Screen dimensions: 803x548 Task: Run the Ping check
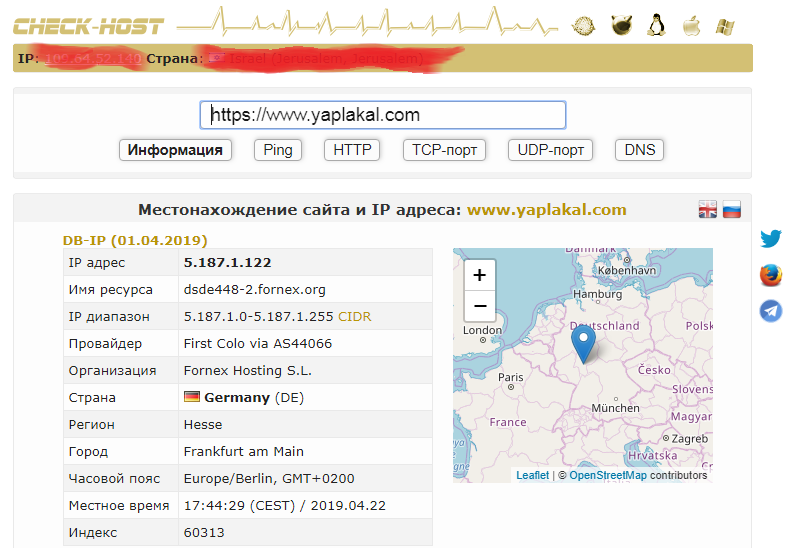click(278, 150)
